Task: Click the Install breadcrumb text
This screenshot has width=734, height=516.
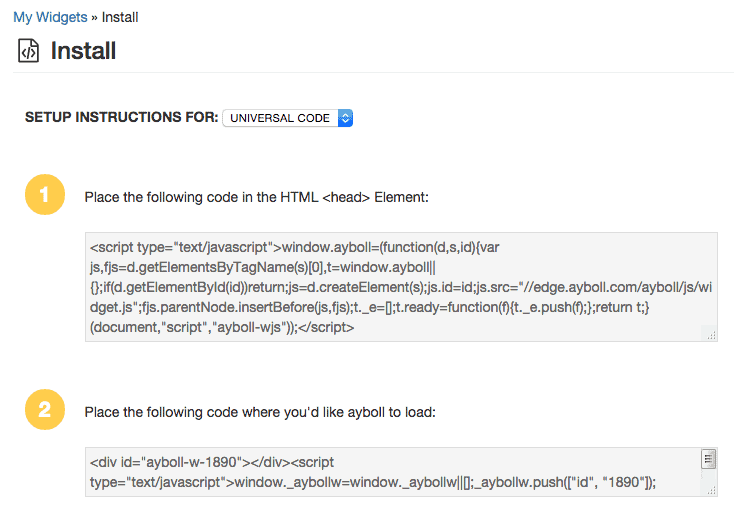Action: (120, 17)
